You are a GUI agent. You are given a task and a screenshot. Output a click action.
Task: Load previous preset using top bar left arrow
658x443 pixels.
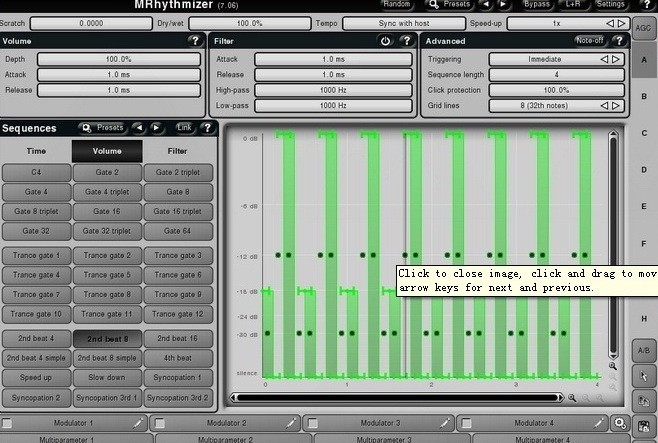coord(486,4)
